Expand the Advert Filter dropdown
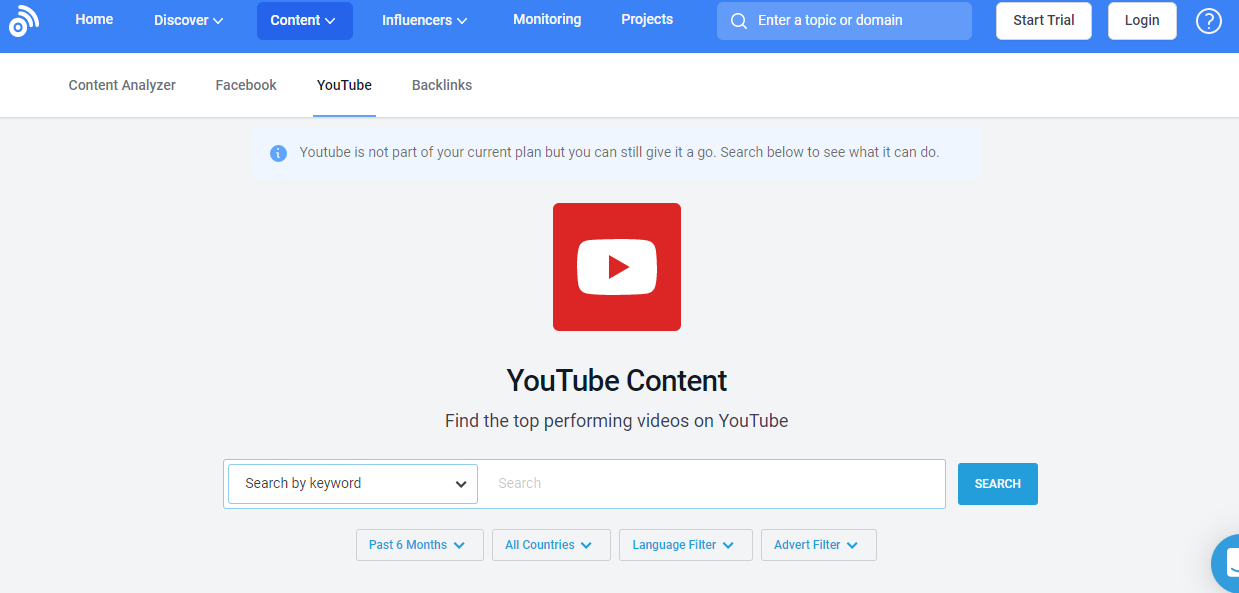 click(819, 545)
